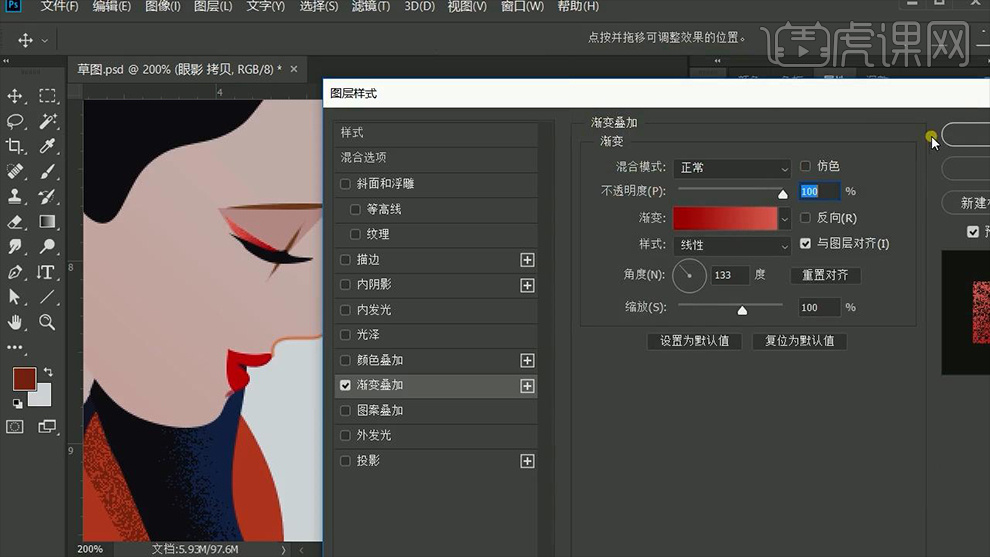Image resolution: width=990 pixels, height=557 pixels.
Task: Select the Lasso tool
Action: (15, 121)
